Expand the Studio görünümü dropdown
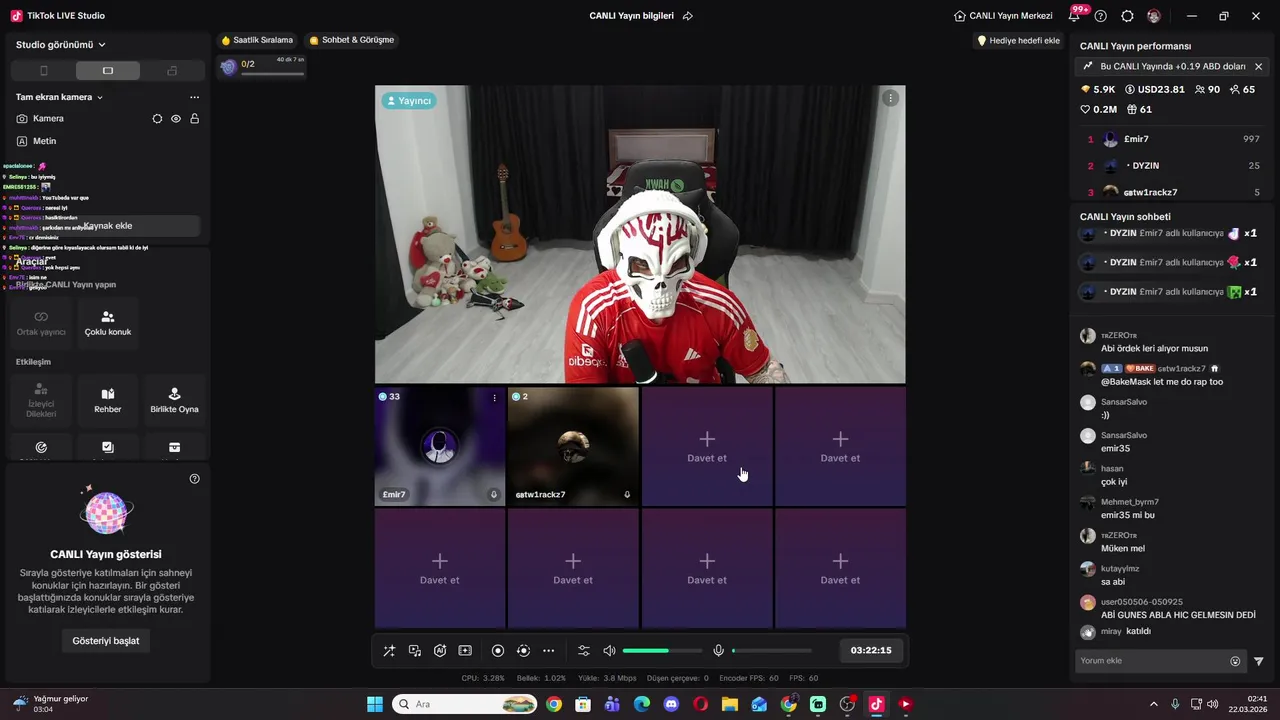Screen dimensions: 1280x720 click(61, 45)
